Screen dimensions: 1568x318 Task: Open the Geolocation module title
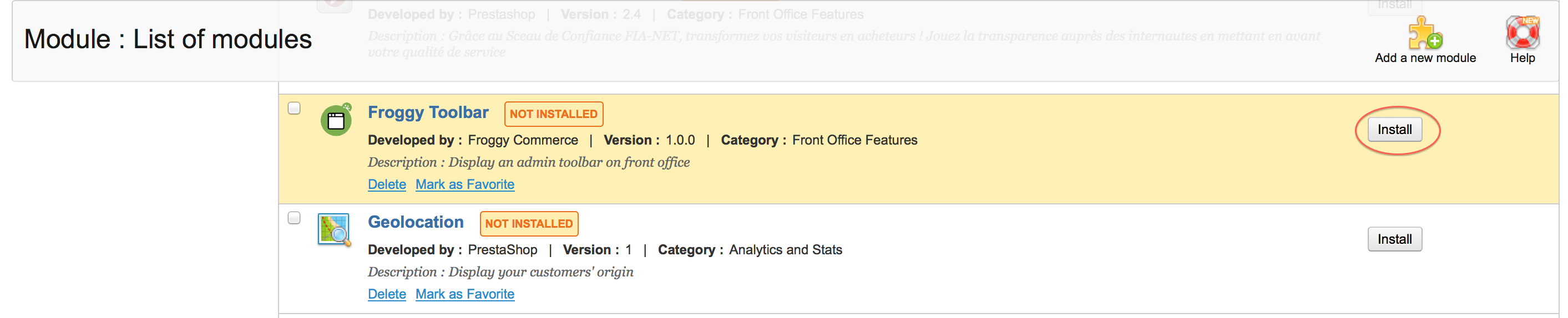(x=416, y=222)
